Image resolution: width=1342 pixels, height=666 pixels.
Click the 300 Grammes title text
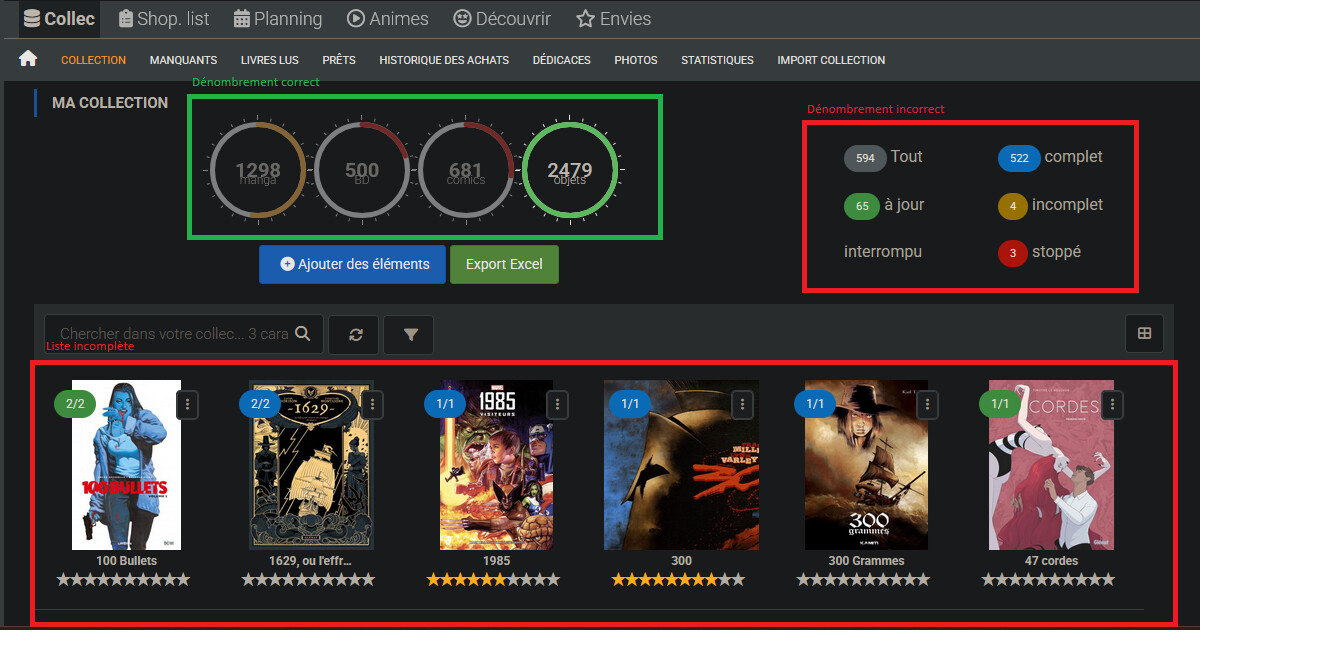[866, 561]
